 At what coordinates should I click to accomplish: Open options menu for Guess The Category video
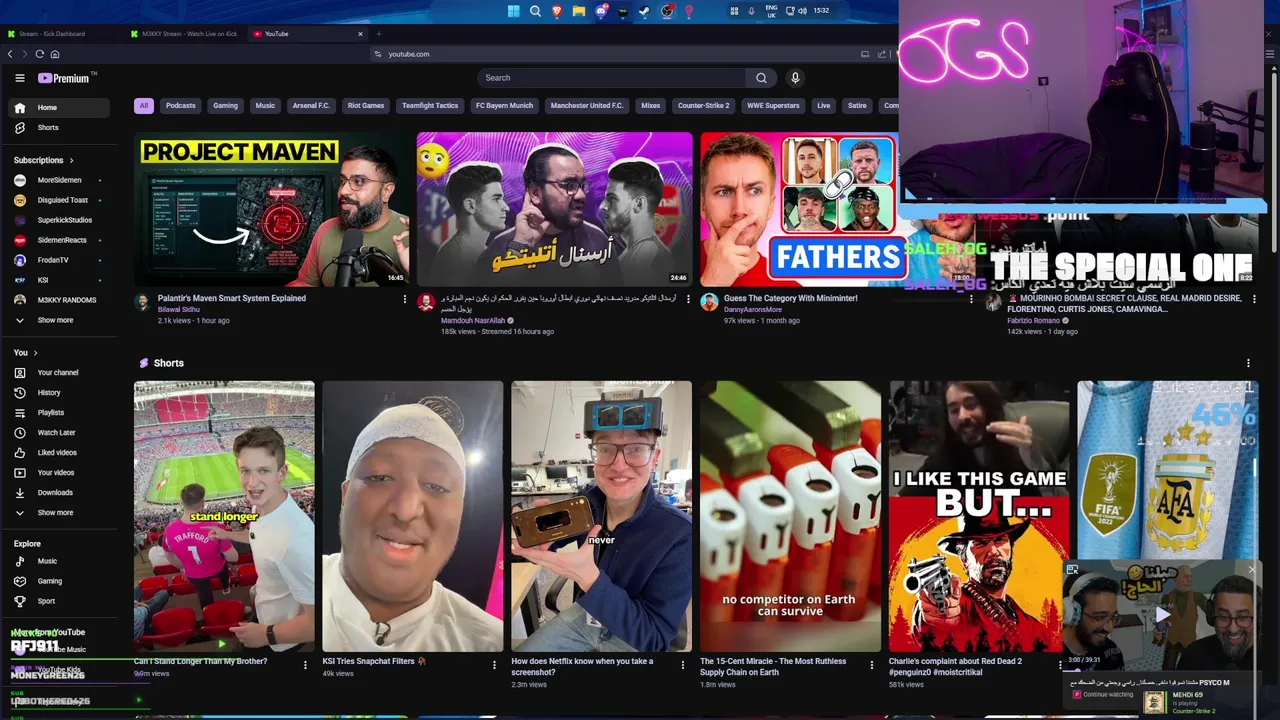point(971,299)
